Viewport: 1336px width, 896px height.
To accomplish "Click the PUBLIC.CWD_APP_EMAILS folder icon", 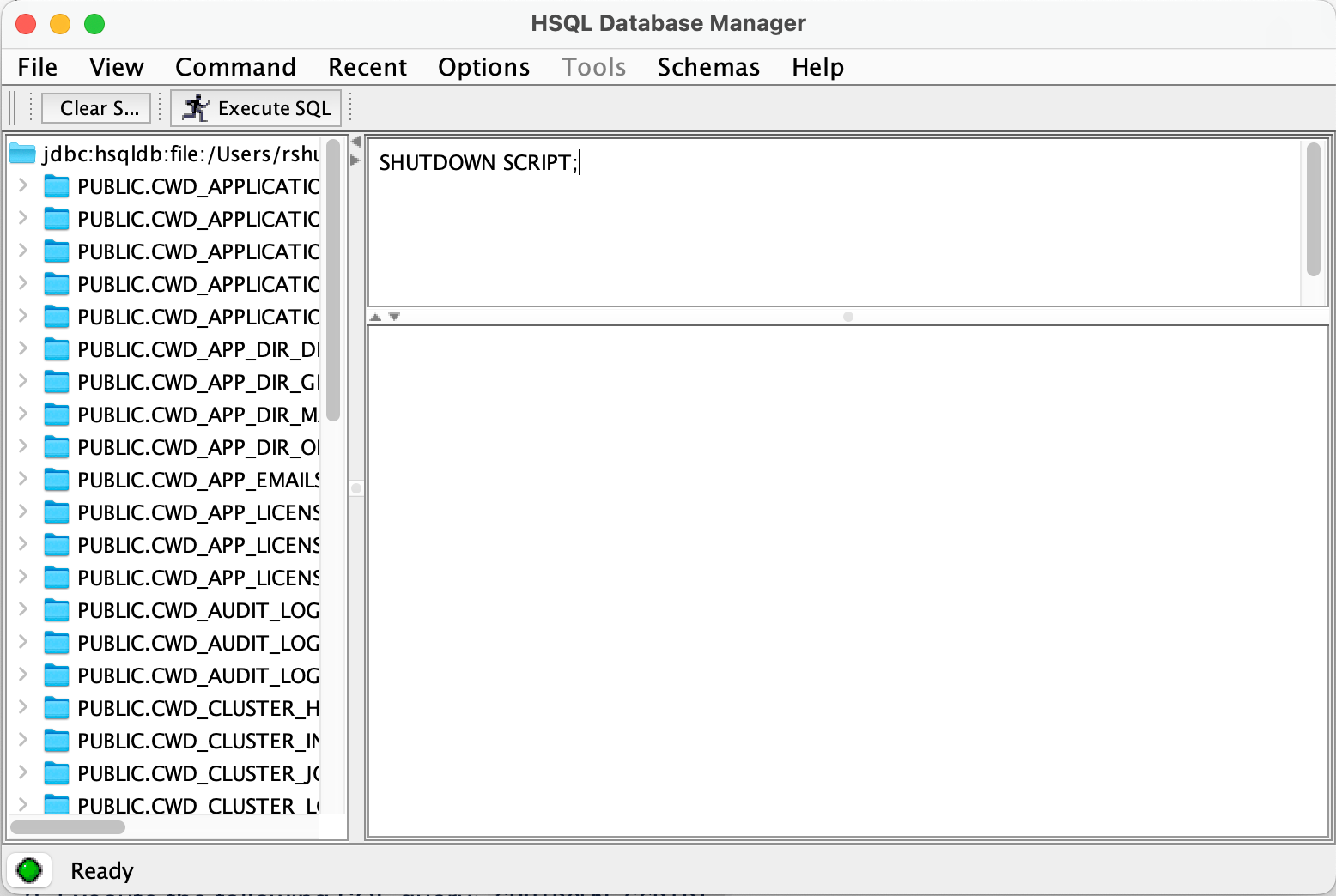I will tap(57, 480).
